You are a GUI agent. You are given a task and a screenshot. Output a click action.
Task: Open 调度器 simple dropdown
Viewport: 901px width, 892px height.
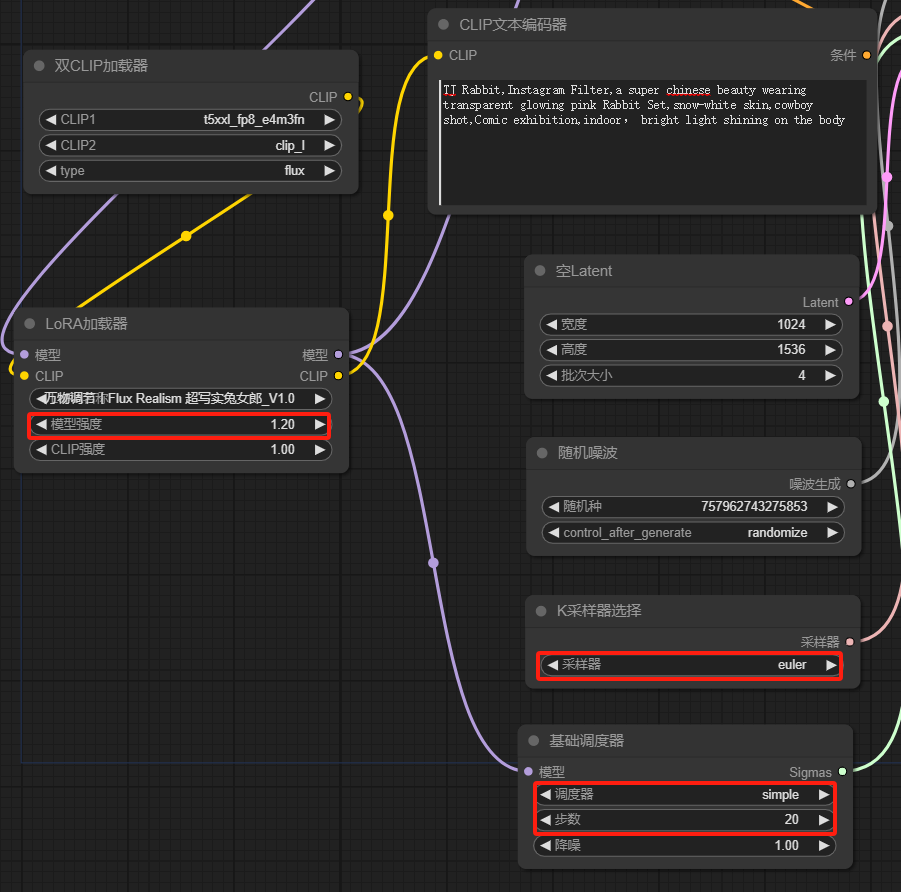point(684,794)
